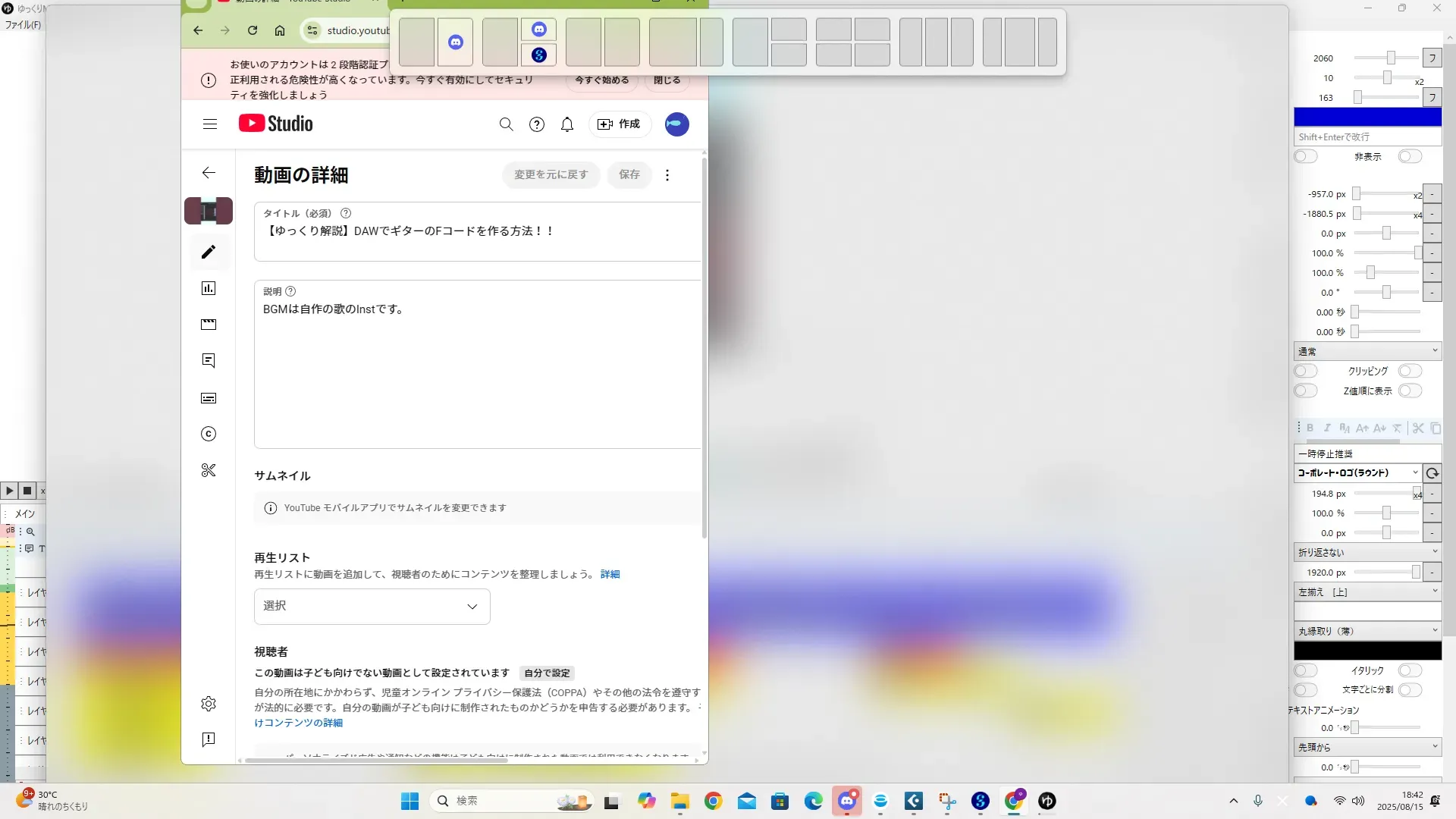Open the 折り返さない dropdown
Screen dimensions: 1456x819
coord(1367,552)
